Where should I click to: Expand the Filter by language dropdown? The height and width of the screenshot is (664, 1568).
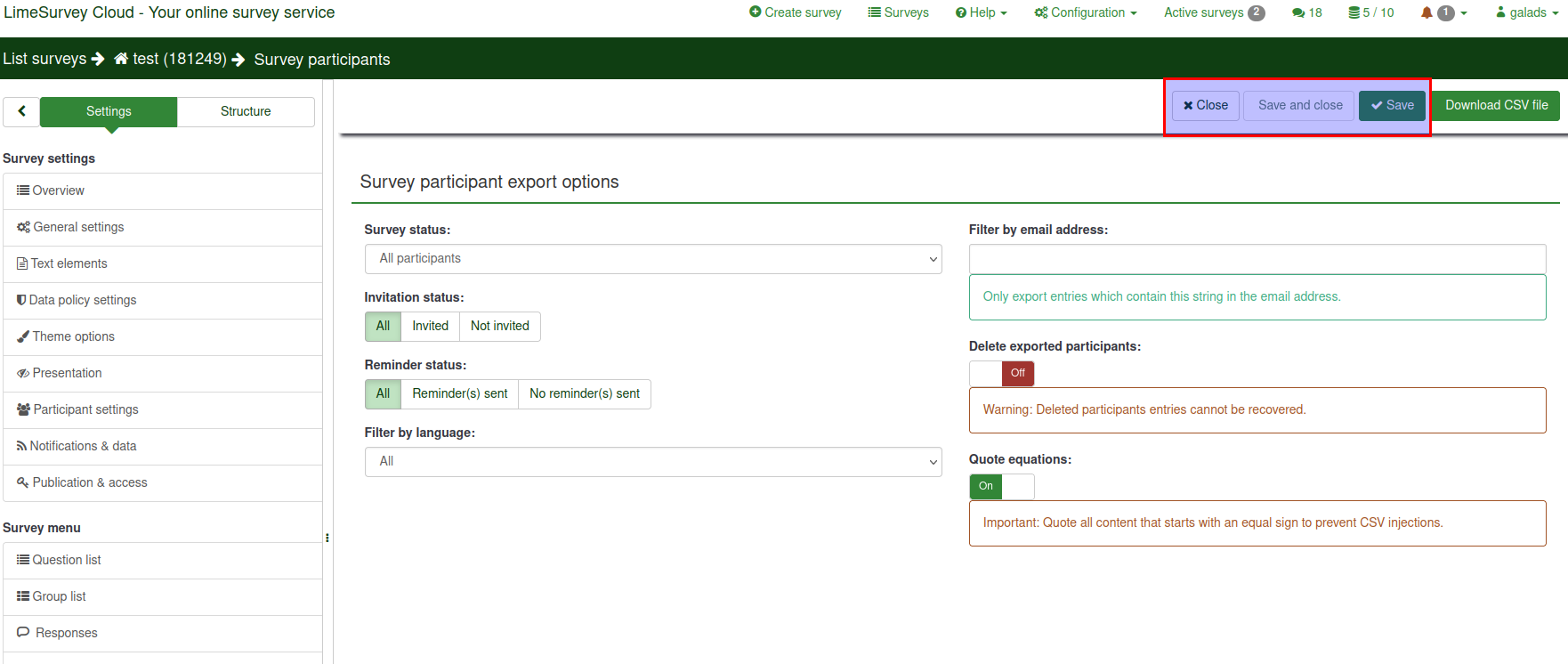pyautogui.click(x=652, y=462)
